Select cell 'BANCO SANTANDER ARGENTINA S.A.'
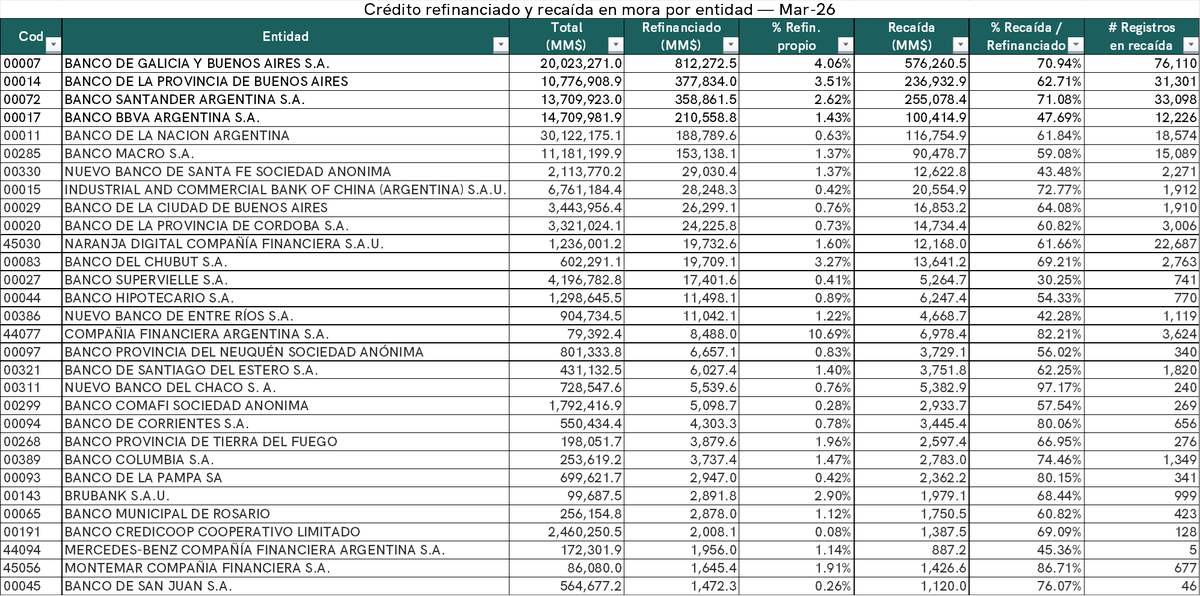 click(x=286, y=99)
